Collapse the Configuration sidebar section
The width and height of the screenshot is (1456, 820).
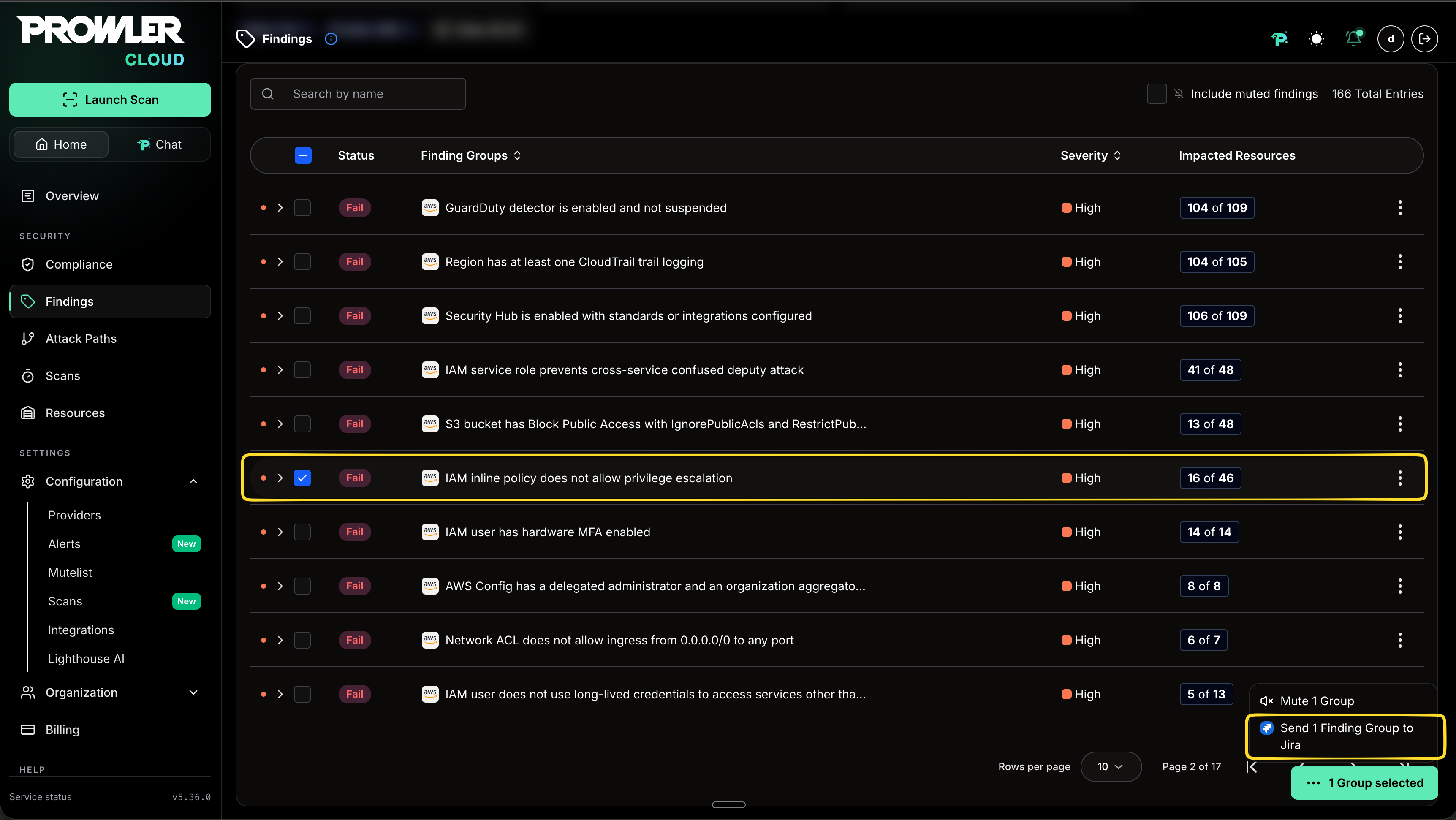(x=193, y=481)
